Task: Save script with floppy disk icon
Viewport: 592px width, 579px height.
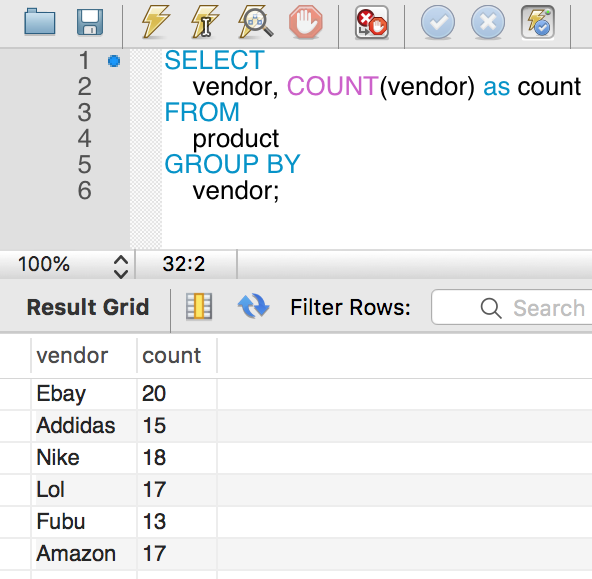Action: 90,22
